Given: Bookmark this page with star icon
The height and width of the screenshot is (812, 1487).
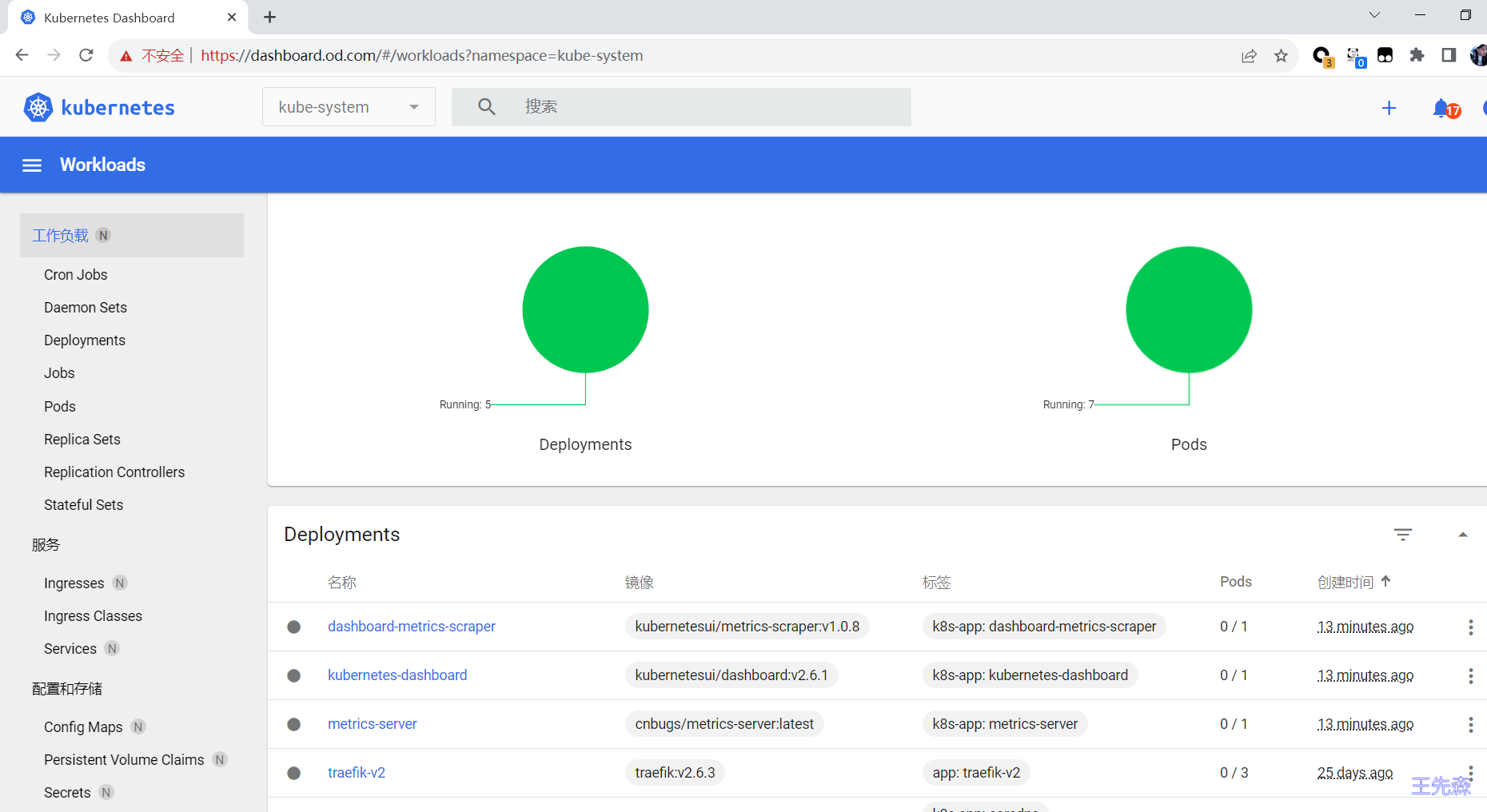Looking at the screenshot, I should click(x=1281, y=56).
